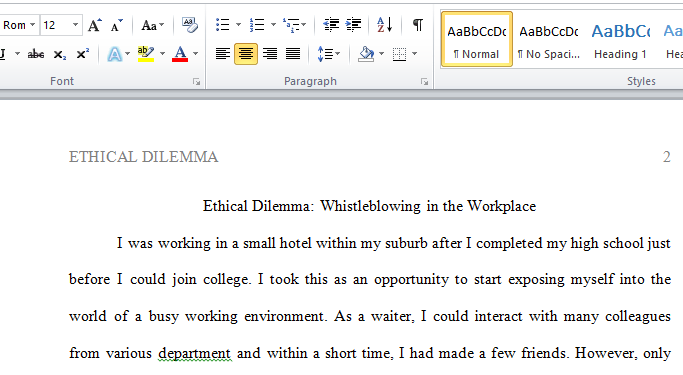
Task: Apply the Heading 1 style
Action: pyautogui.click(x=620, y=40)
